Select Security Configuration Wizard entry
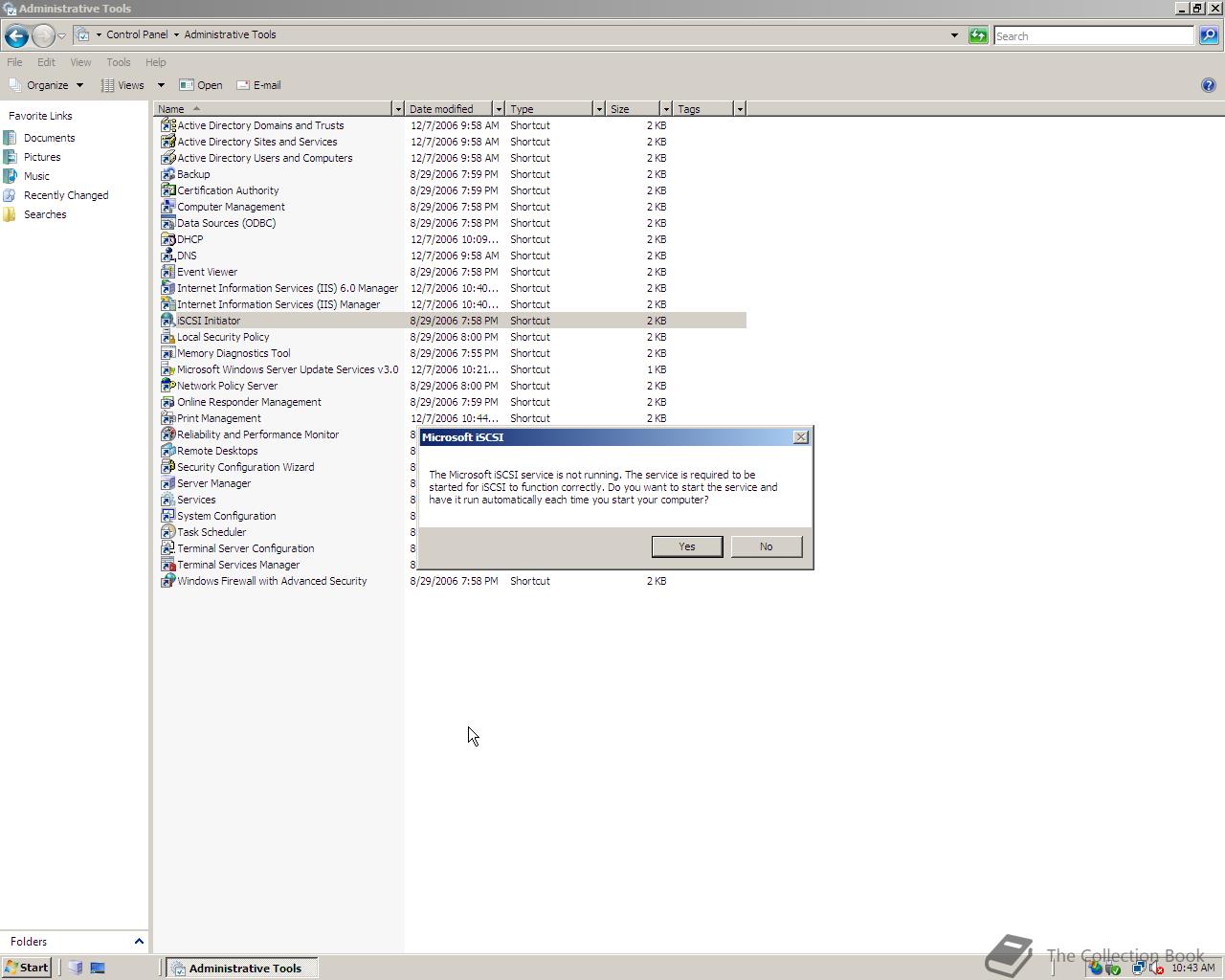The height and width of the screenshot is (980, 1225). tap(245, 467)
